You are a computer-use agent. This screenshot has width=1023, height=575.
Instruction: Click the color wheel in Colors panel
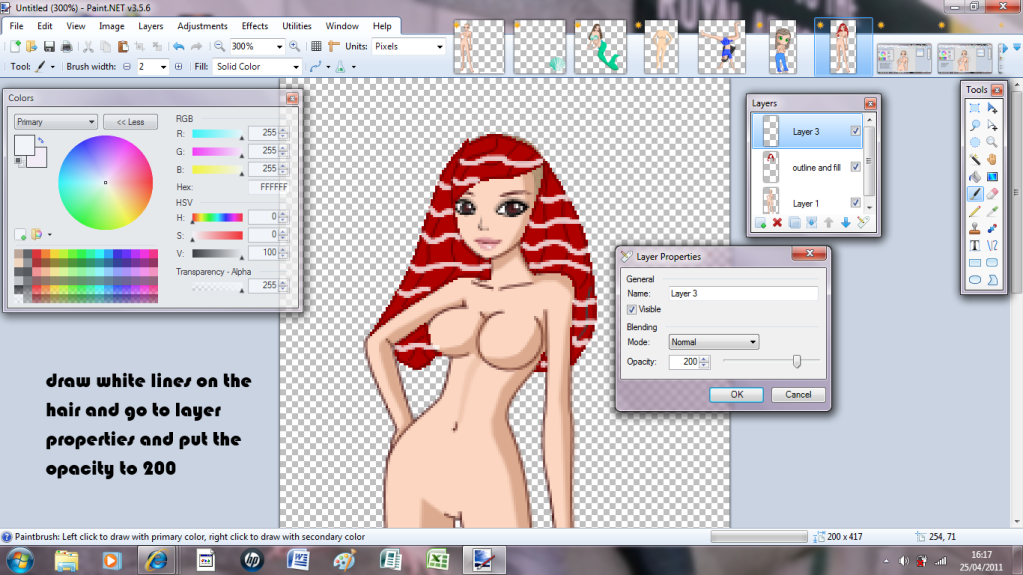(105, 183)
